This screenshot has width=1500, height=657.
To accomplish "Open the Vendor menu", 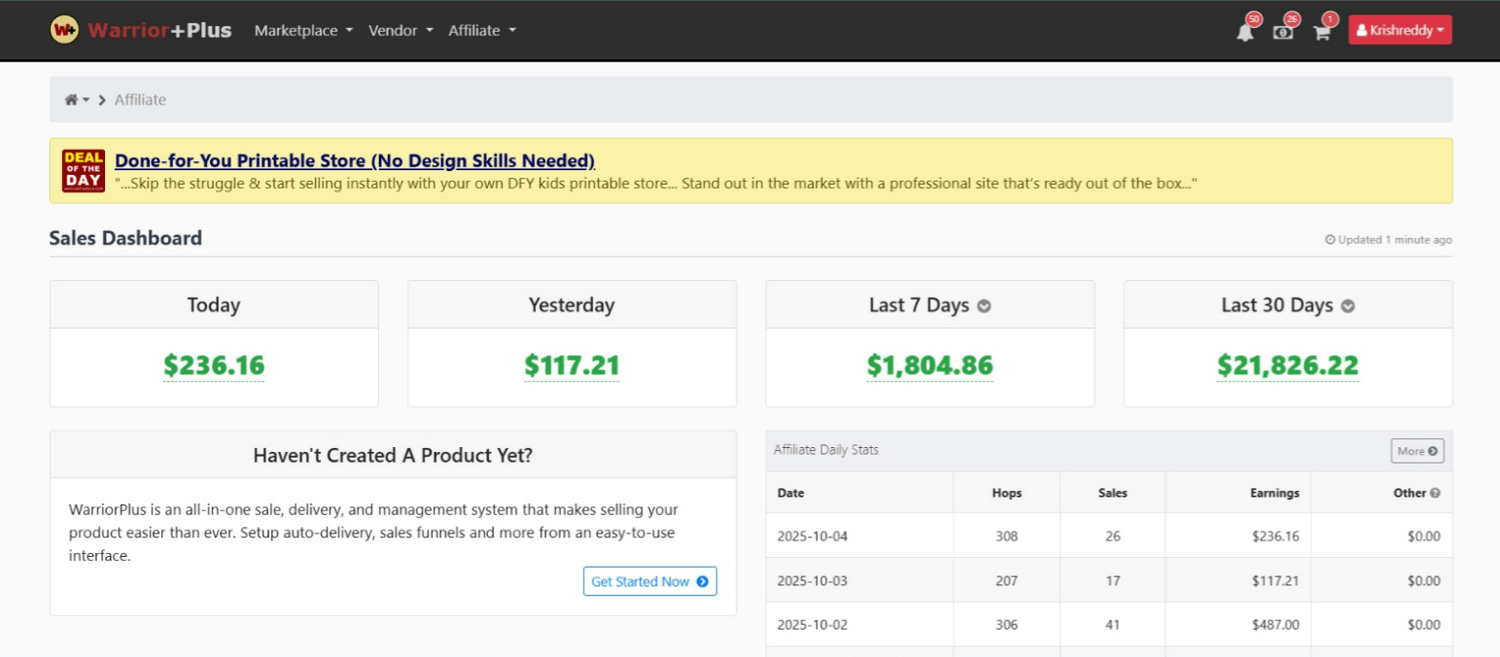I will [x=400, y=30].
